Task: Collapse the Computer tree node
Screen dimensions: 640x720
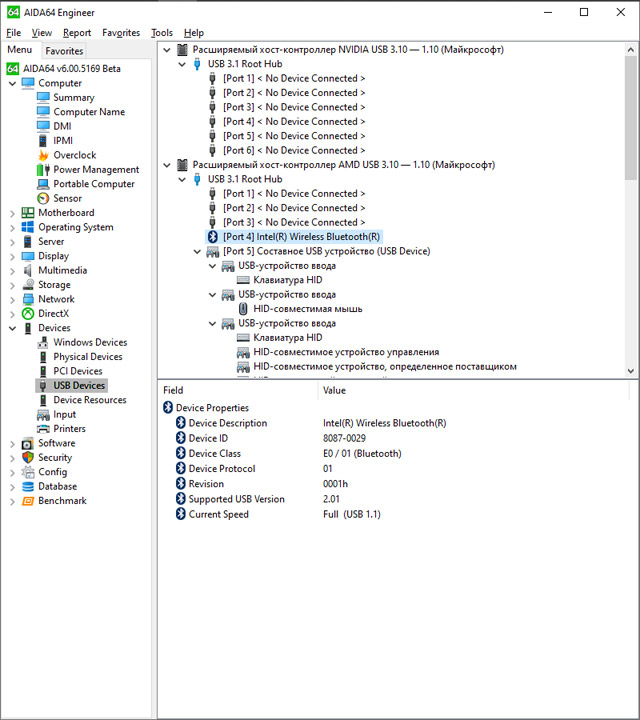Action: pos(12,83)
